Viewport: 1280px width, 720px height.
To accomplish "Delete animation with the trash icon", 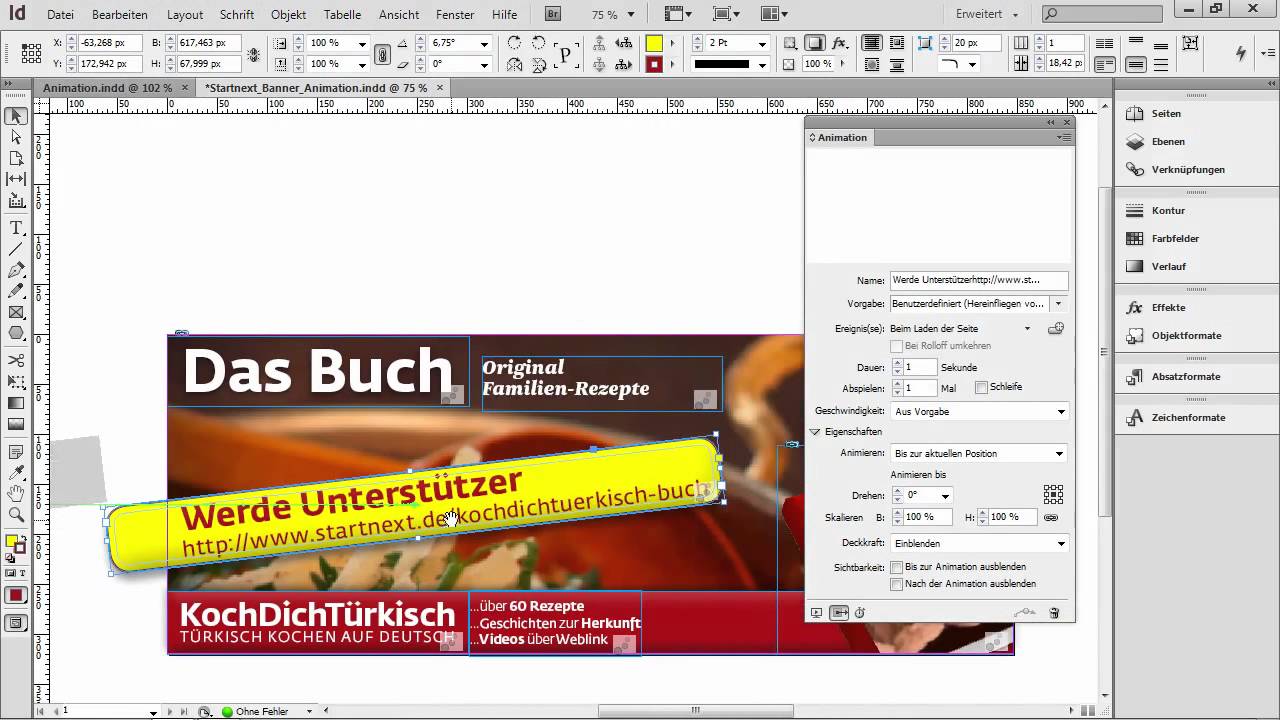I will (1054, 613).
